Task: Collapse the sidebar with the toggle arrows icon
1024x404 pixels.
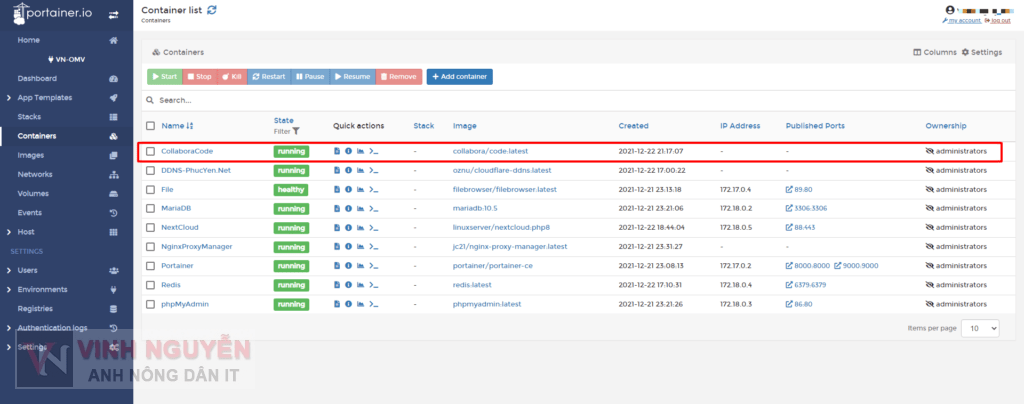Action: 114,14
